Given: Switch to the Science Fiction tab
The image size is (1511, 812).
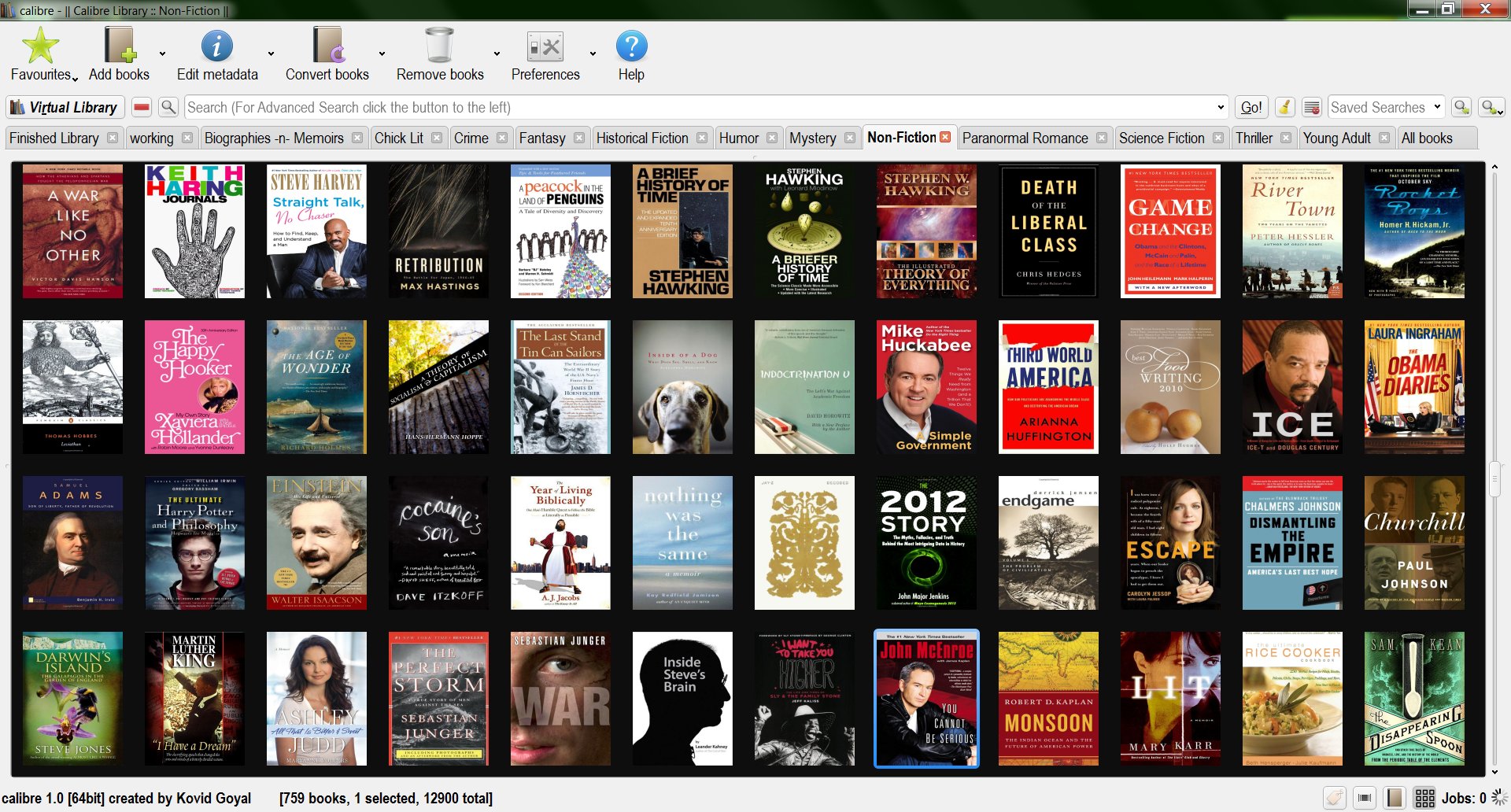Looking at the screenshot, I should point(1161,138).
